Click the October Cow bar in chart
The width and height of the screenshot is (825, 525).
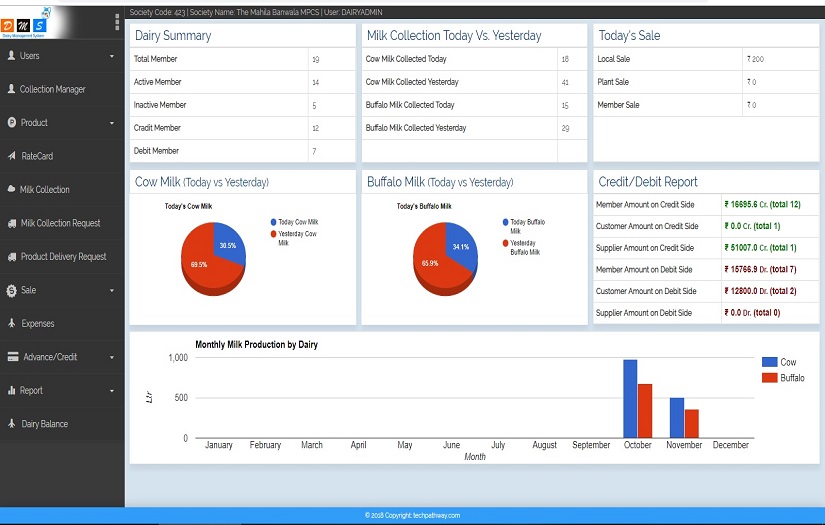630,399
